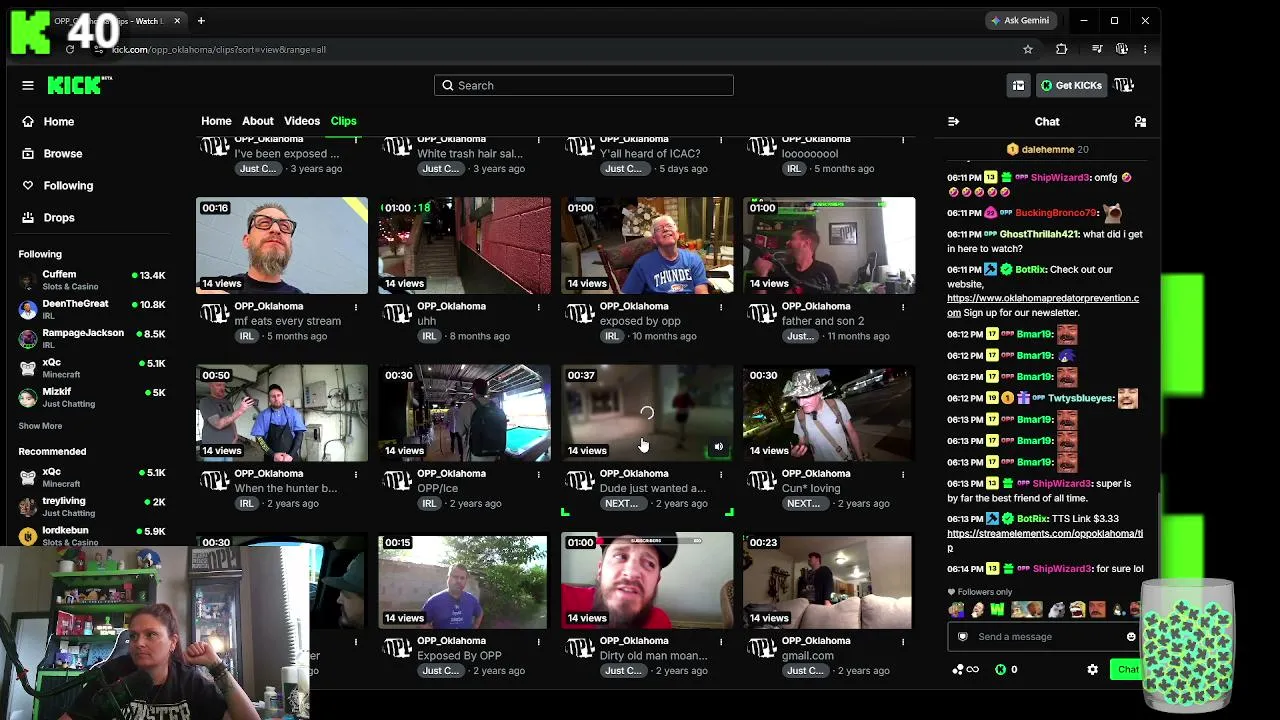
Task: Open options menu for 'Cun* loving' clip
Action: tap(903, 474)
